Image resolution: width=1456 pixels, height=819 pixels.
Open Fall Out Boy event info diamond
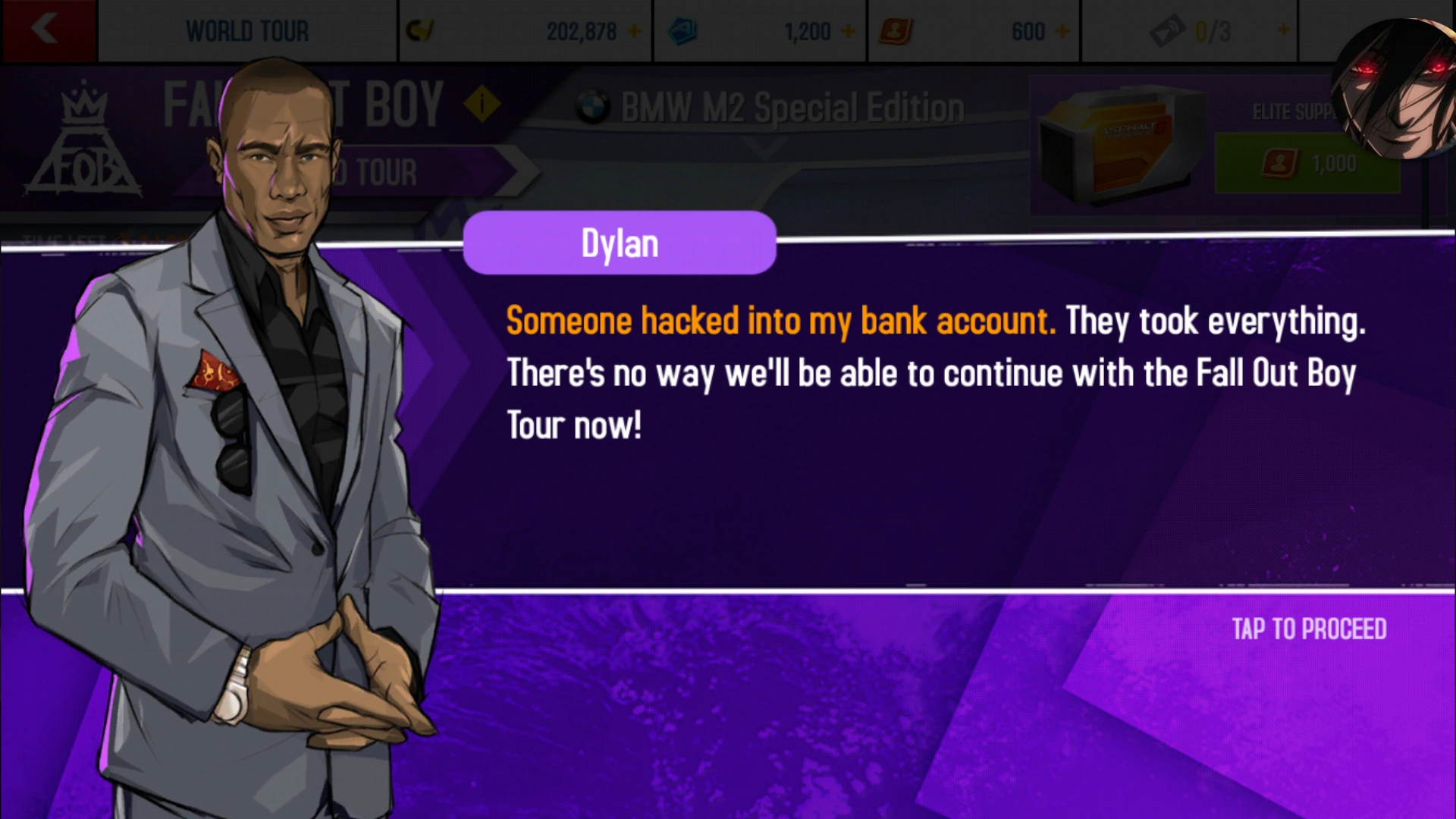pyautogui.click(x=482, y=103)
